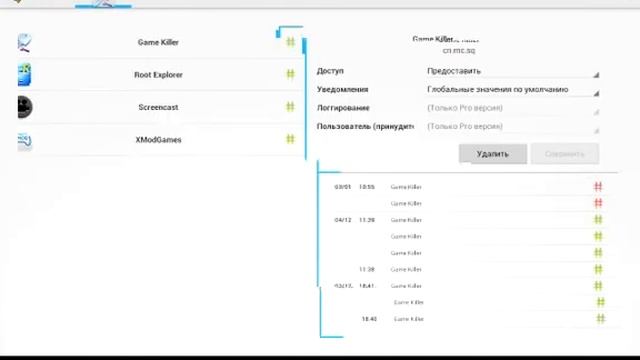
Task: Click the 11:28 time entry in the log
Action: pos(367,269)
